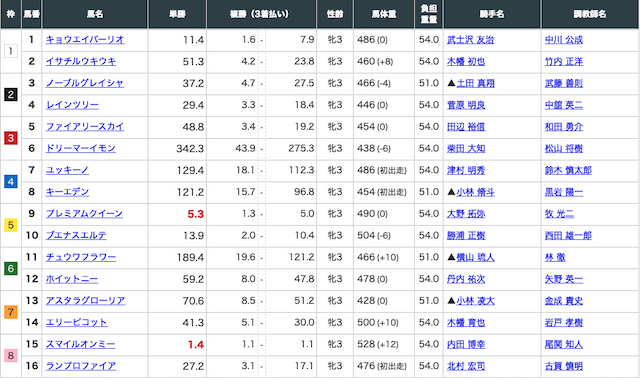Click the 単勝 column header
Viewport: 640px width, 378px height.
click(177, 14)
